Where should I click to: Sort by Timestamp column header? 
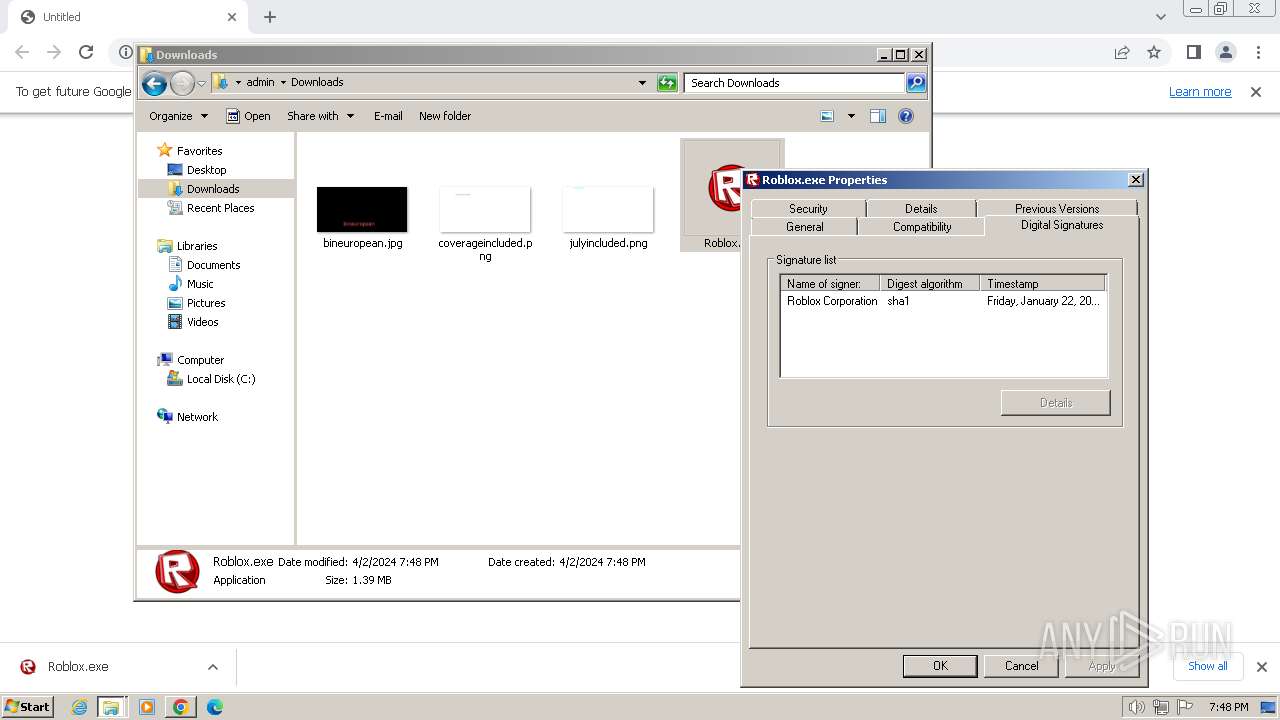[1043, 284]
